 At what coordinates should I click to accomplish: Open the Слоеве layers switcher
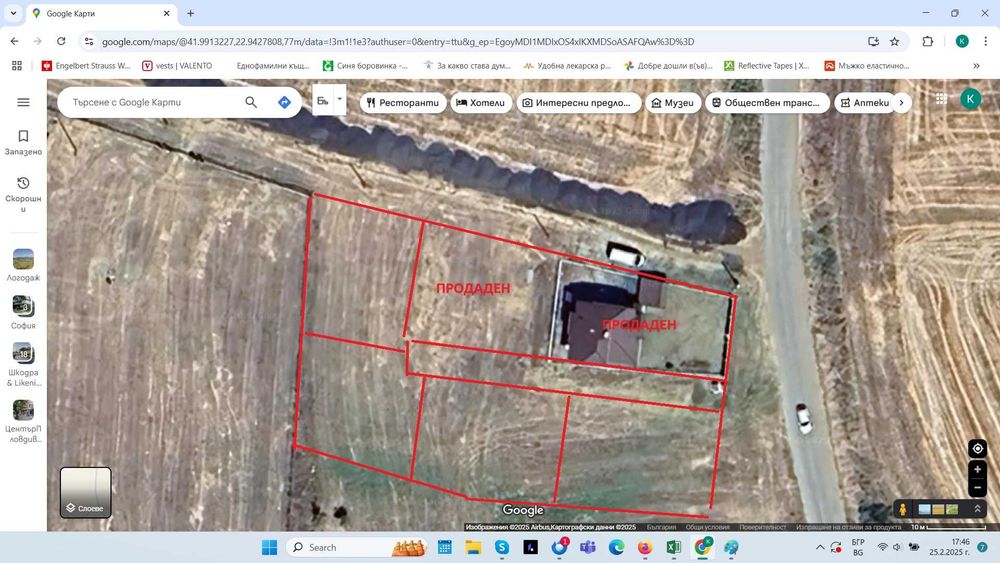coord(85,492)
